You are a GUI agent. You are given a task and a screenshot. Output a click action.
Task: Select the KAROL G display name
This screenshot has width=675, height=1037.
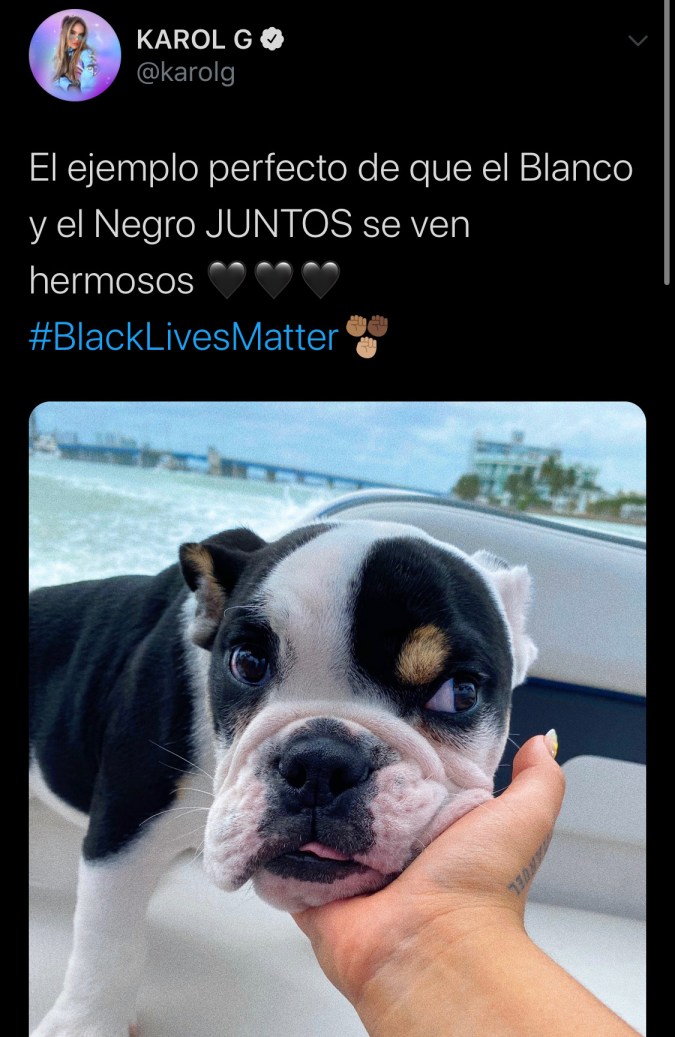(x=194, y=40)
